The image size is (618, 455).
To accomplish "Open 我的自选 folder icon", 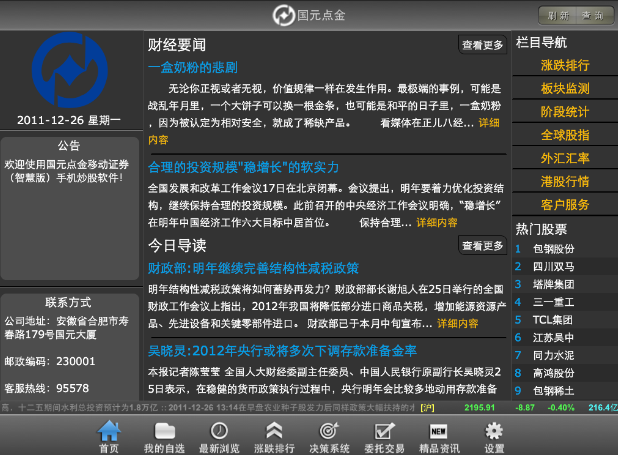I will (165, 437).
